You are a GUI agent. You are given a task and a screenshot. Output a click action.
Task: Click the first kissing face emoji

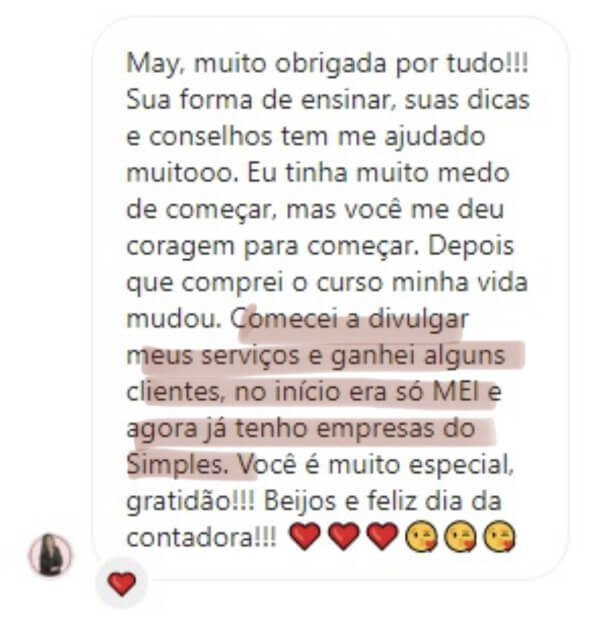pos(421,536)
